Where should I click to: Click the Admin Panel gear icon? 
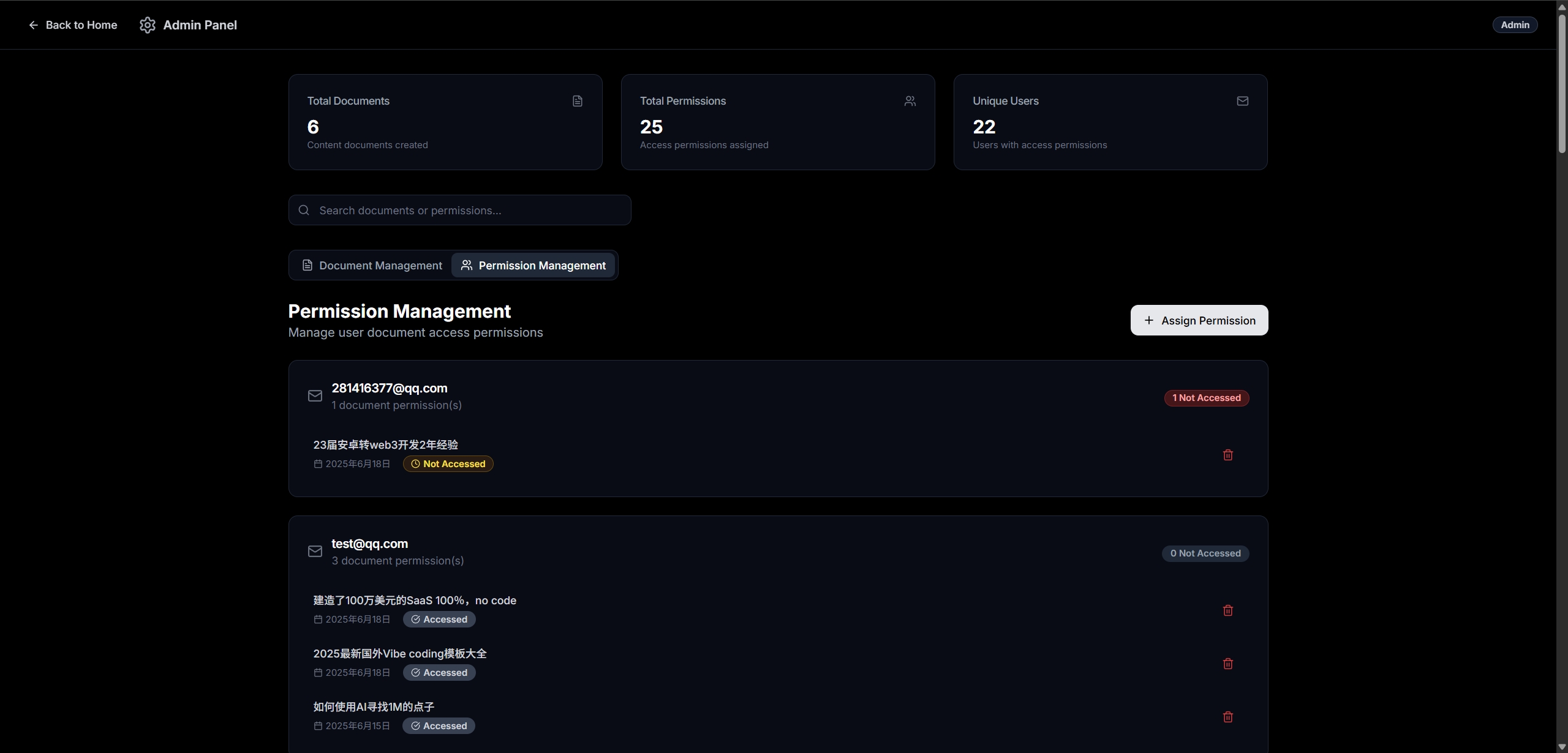click(148, 25)
